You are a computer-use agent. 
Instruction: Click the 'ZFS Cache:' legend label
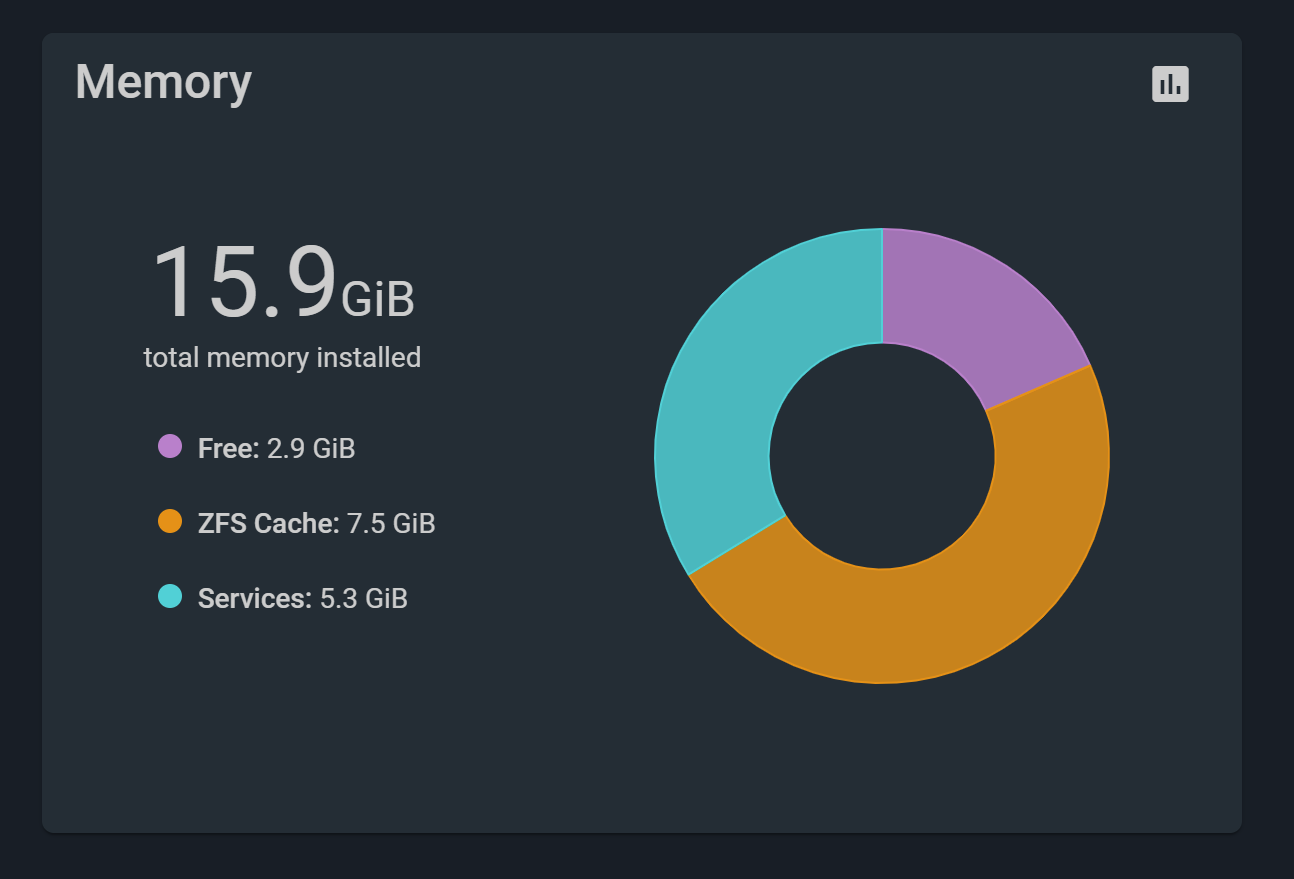(x=269, y=523)
